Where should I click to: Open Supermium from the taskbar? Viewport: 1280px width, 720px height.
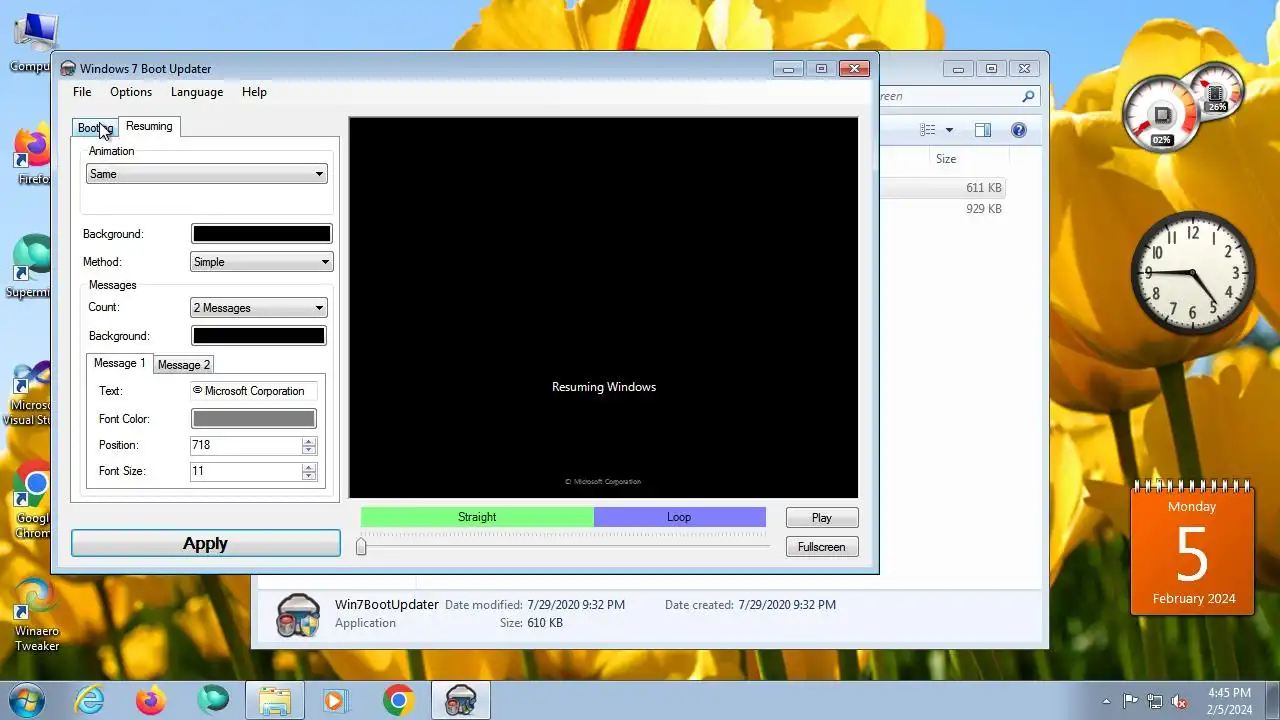tap(212, 701)
